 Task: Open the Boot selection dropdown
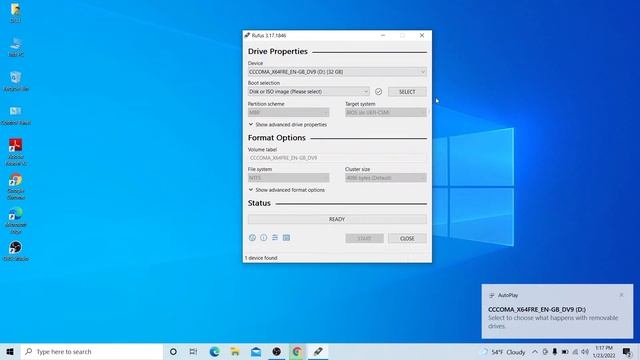point(309,91)
